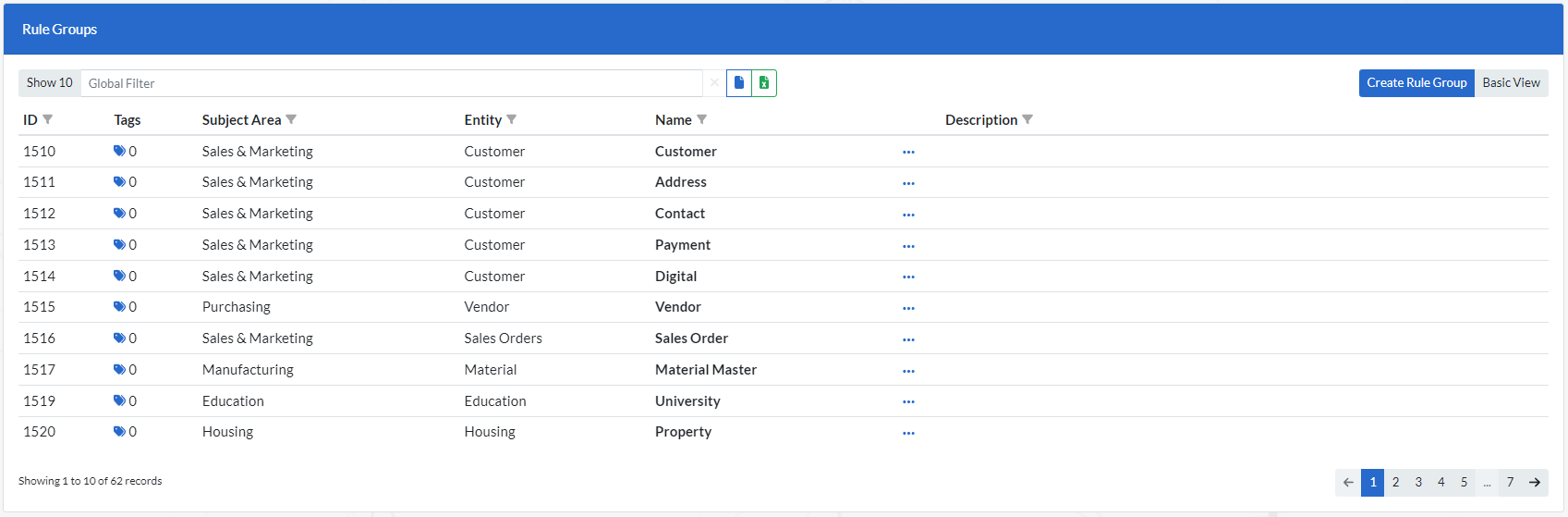
Task: Switch to Basic View
Action: coord(1511,83)
